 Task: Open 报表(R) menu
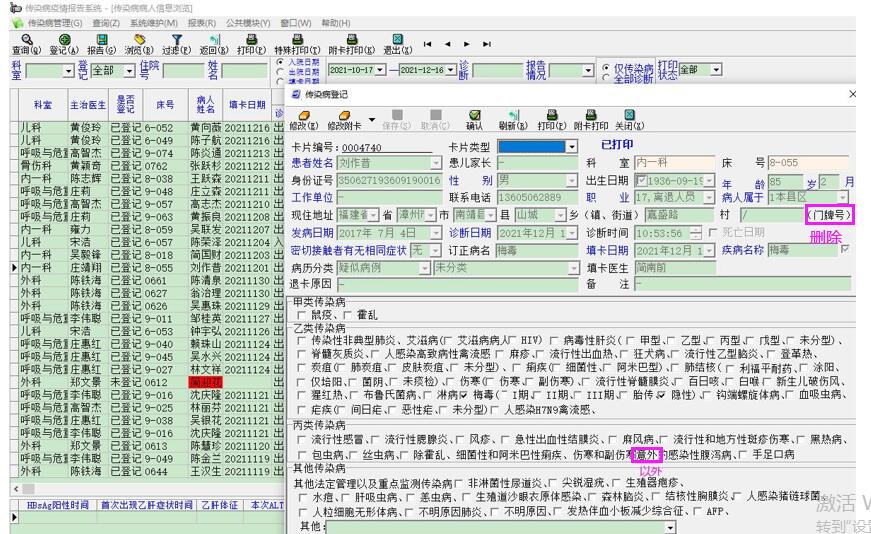[202, 23]
